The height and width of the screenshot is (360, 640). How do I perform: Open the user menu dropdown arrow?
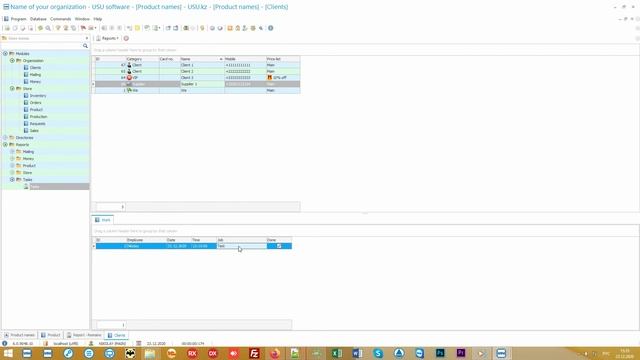point(87,38)
